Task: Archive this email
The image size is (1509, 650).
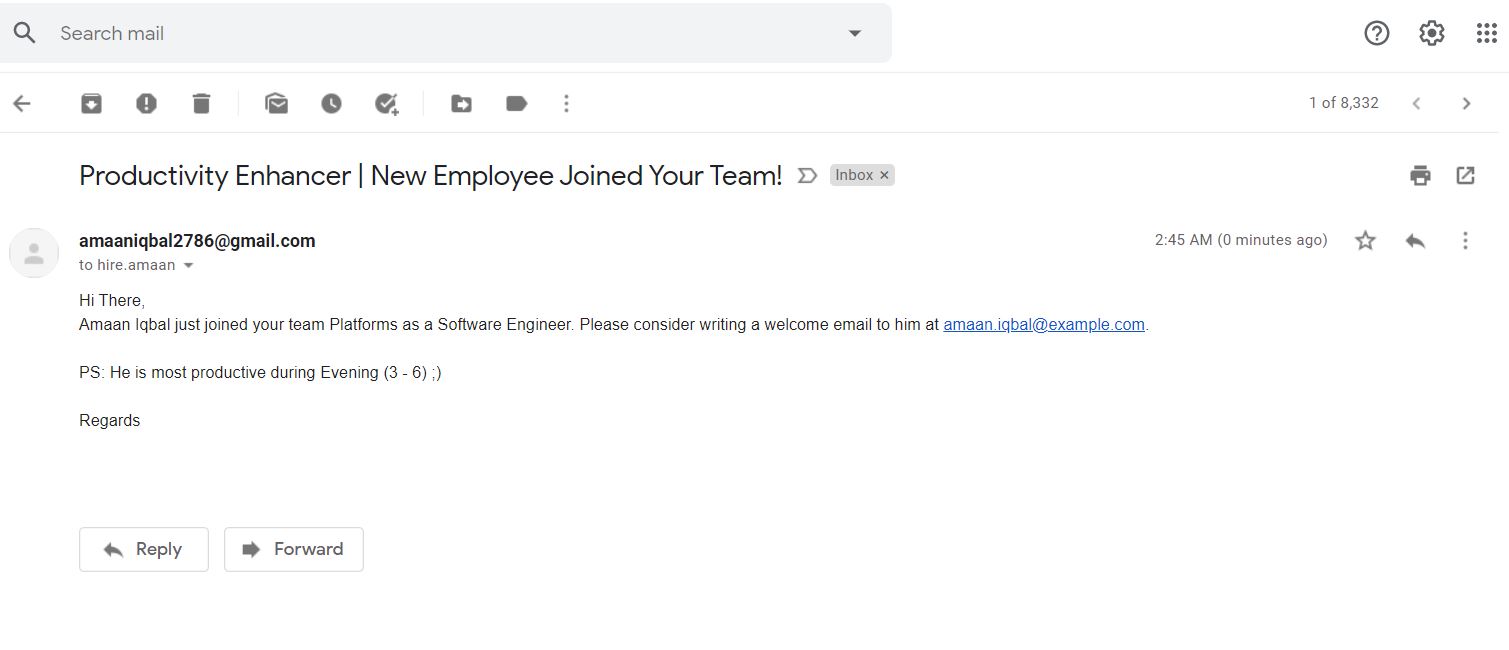Action: 91,103
